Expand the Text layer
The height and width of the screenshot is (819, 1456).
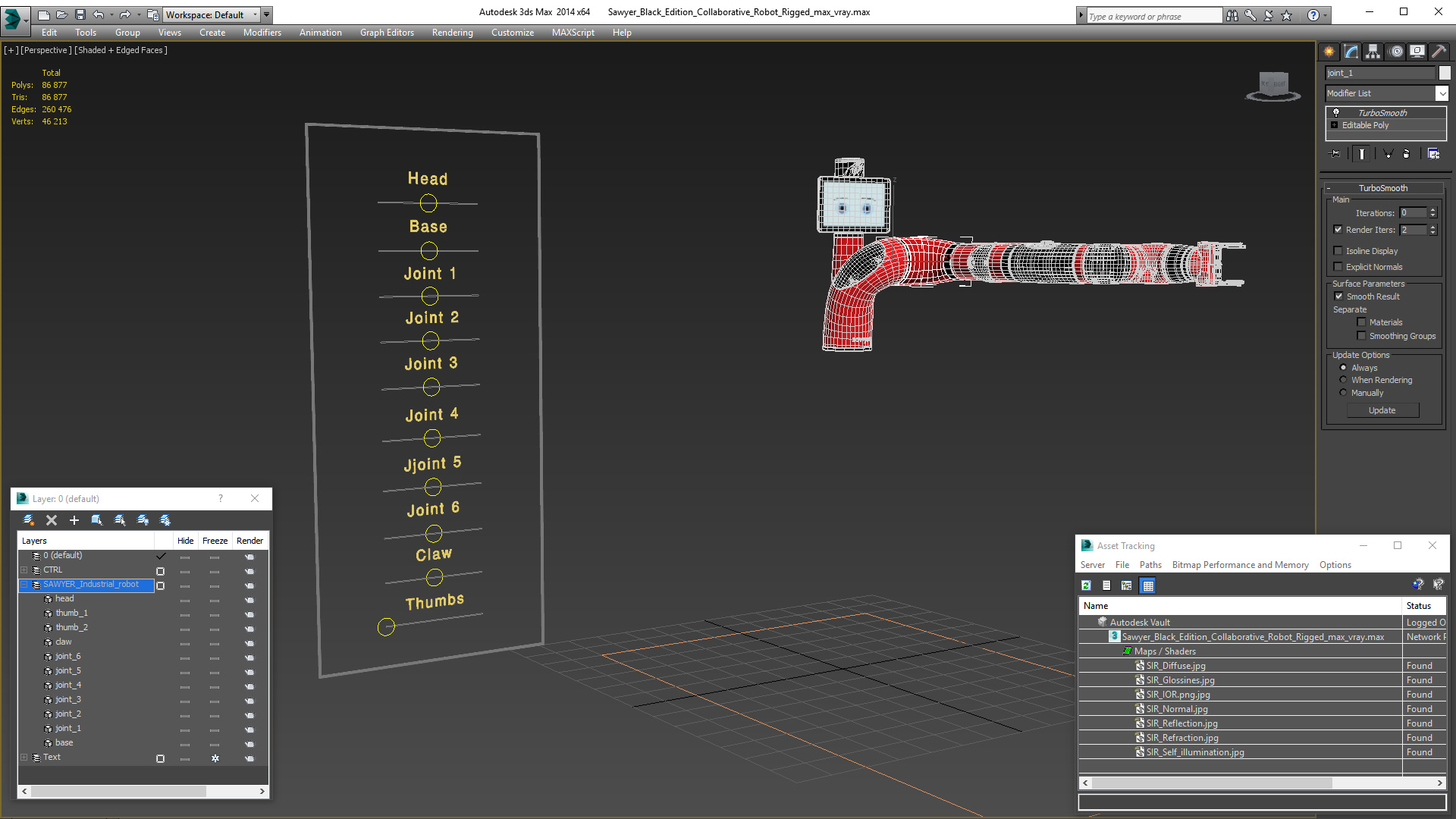coord(24,758)
